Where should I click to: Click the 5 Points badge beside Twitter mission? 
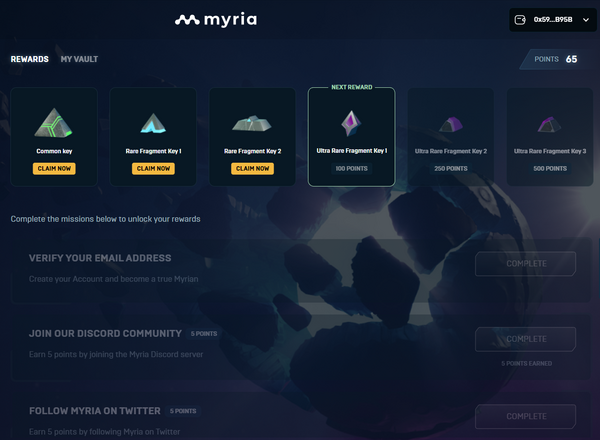pyautogui.click(x=183, y=411)
